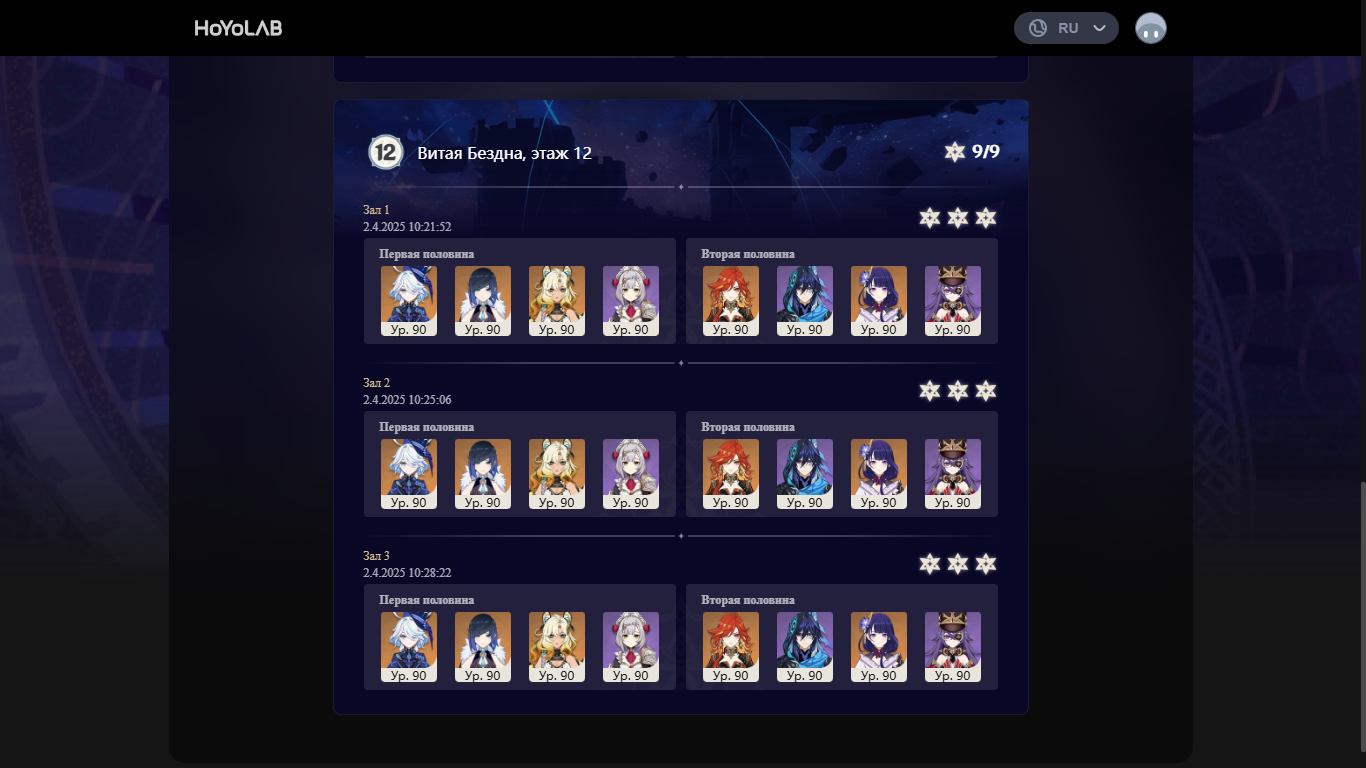Click the floor 12 number badge icon
The image size is (1366, 768).
click(x=385, y=152)
